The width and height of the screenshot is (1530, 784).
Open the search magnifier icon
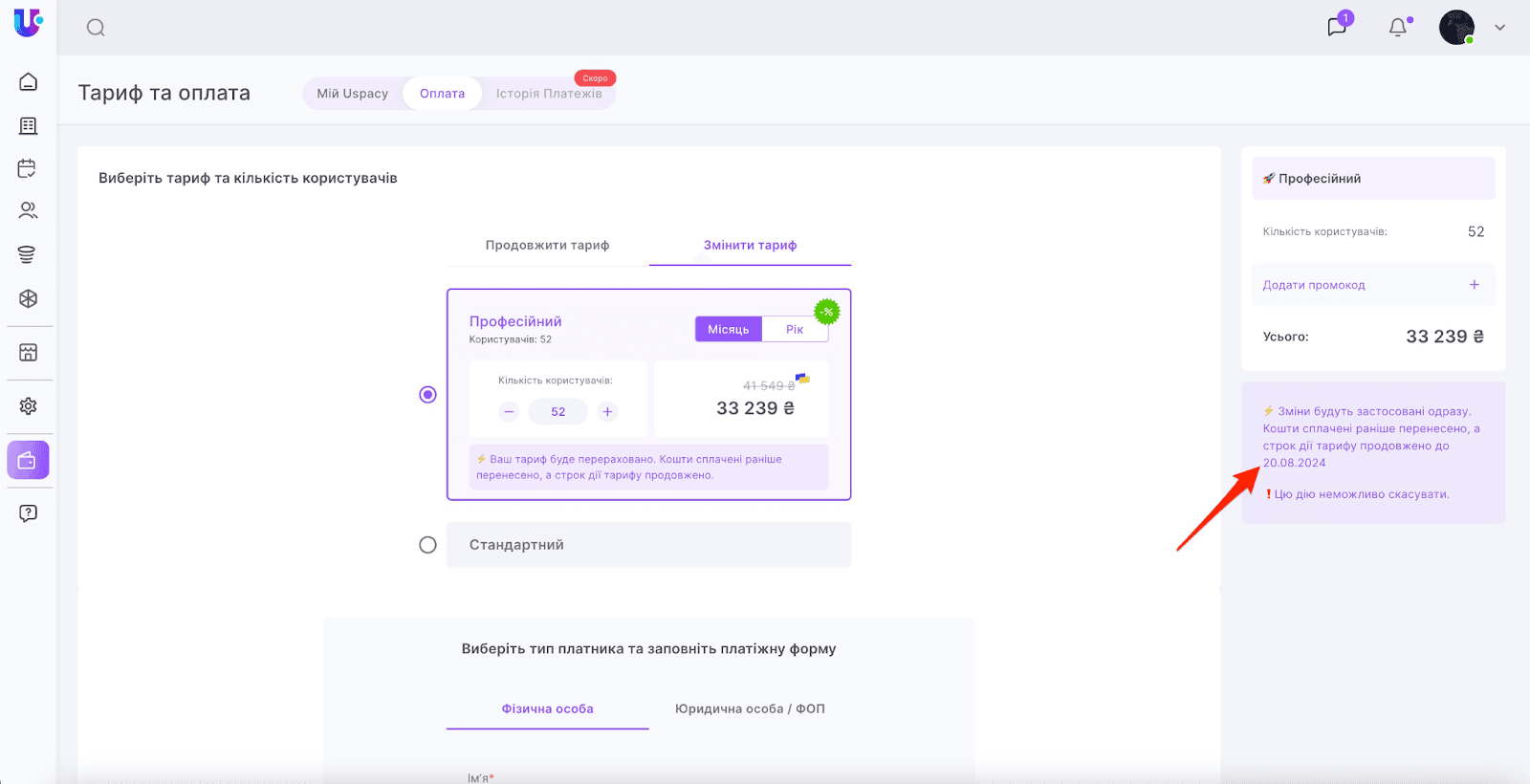(96, 28)
